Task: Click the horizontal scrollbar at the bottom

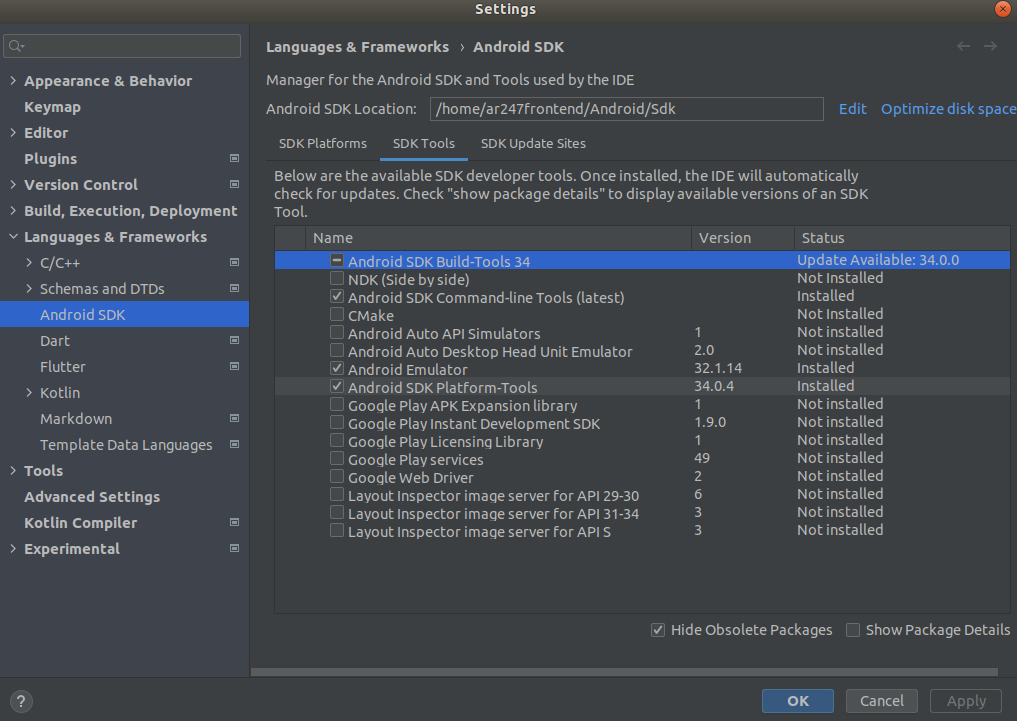Action: [x=624, y=672]
